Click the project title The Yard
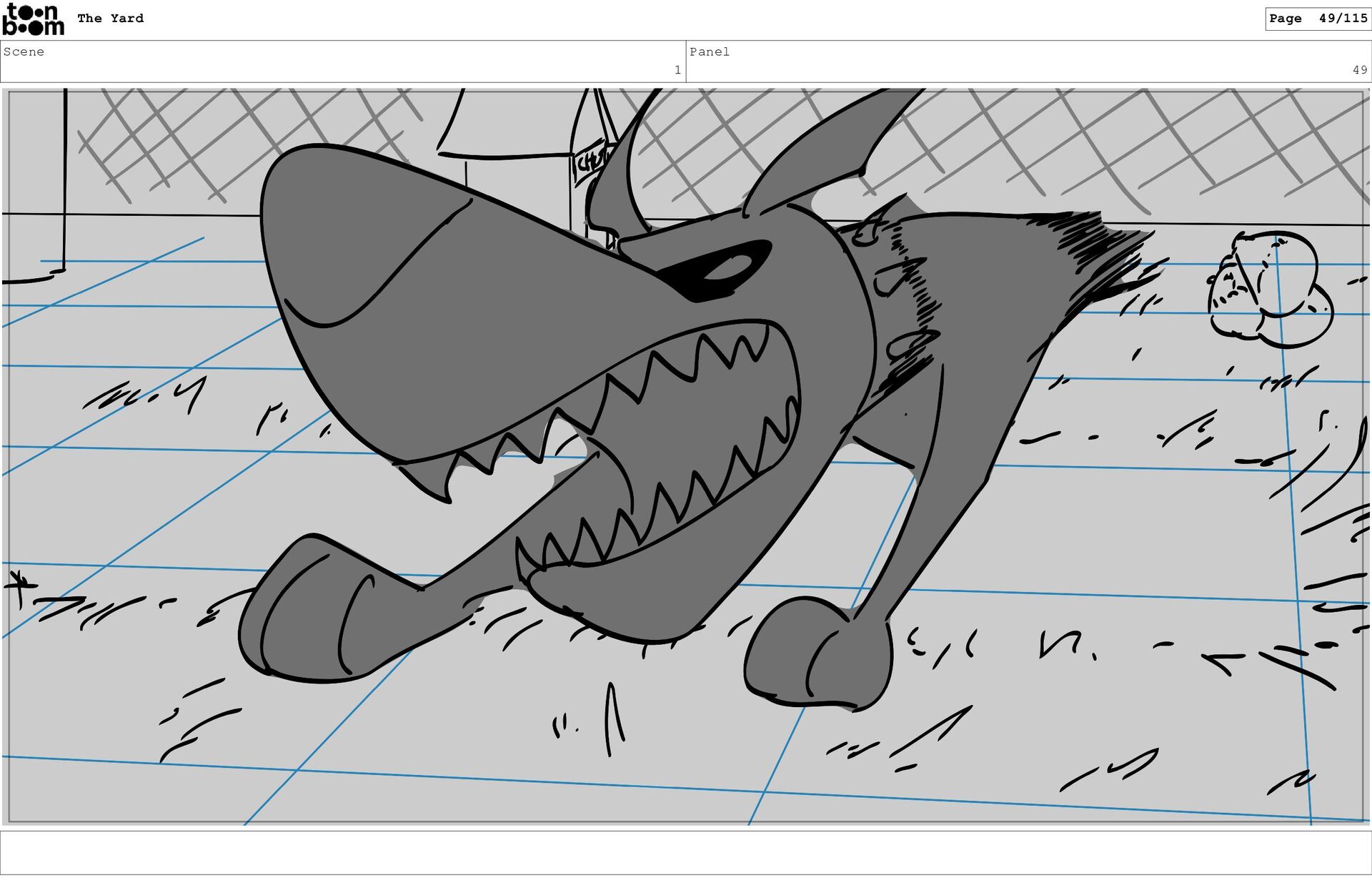 [x=110, y=19]
